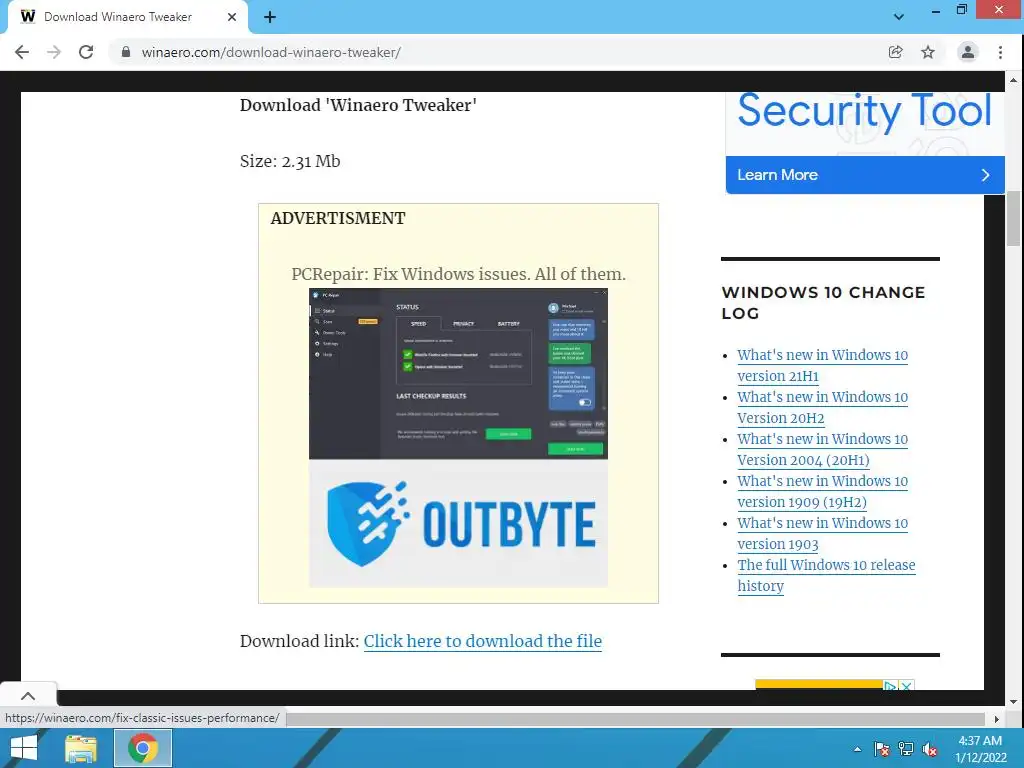
Task: Open What's new in Windows 10 version 1903
Action: 822,534
